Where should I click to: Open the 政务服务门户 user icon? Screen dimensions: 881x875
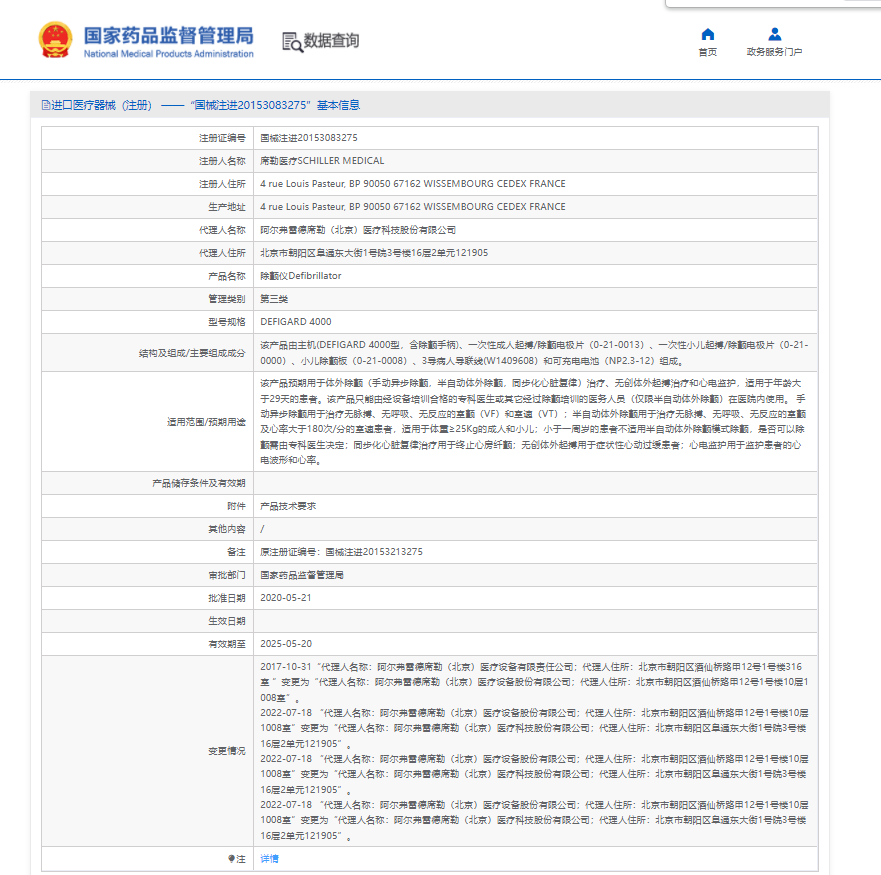click(x=774, y=34)
